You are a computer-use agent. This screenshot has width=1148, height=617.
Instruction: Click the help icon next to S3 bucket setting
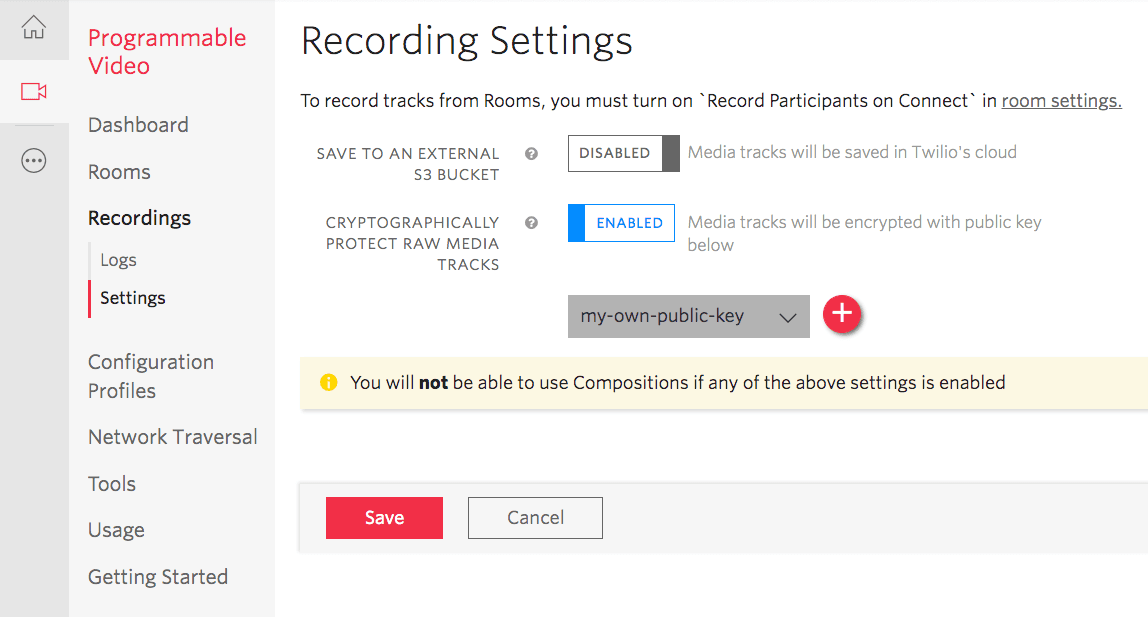531,153
